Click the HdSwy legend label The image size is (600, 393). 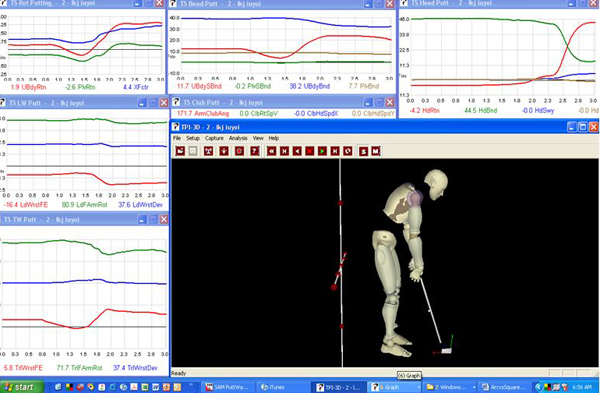[538, 111]
